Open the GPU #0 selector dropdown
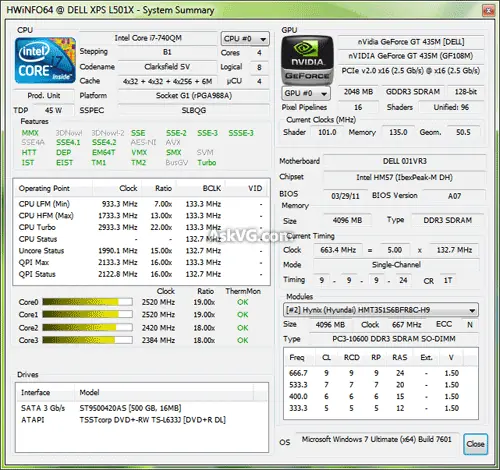 point(306,93)
